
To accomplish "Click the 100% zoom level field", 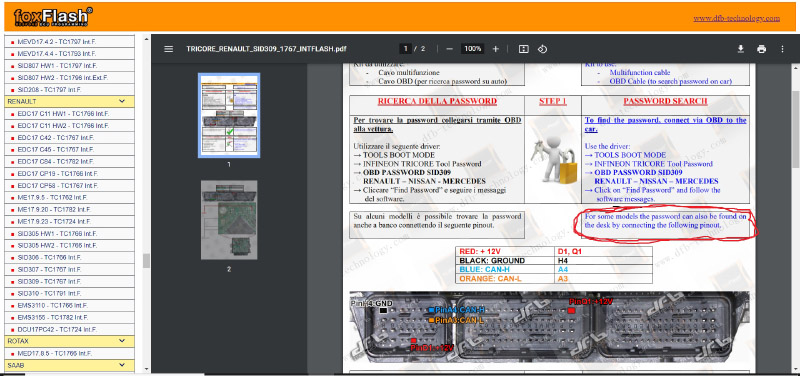I will tap(473, 49).
